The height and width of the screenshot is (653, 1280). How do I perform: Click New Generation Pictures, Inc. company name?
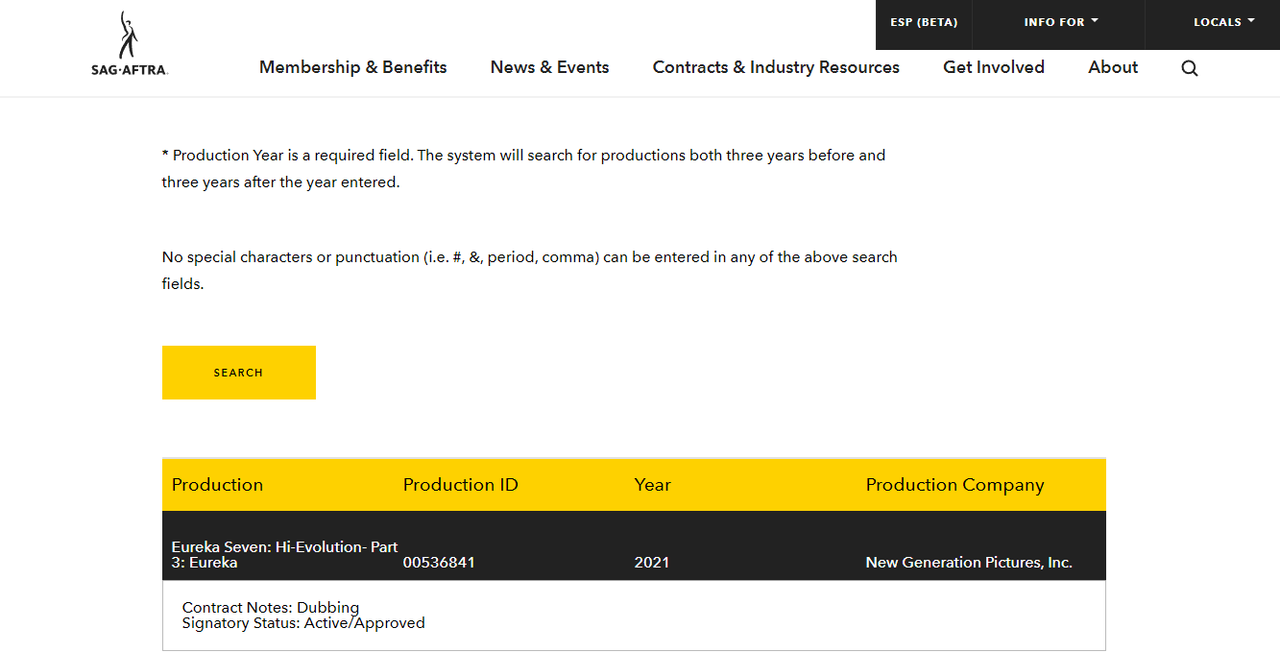969,562
